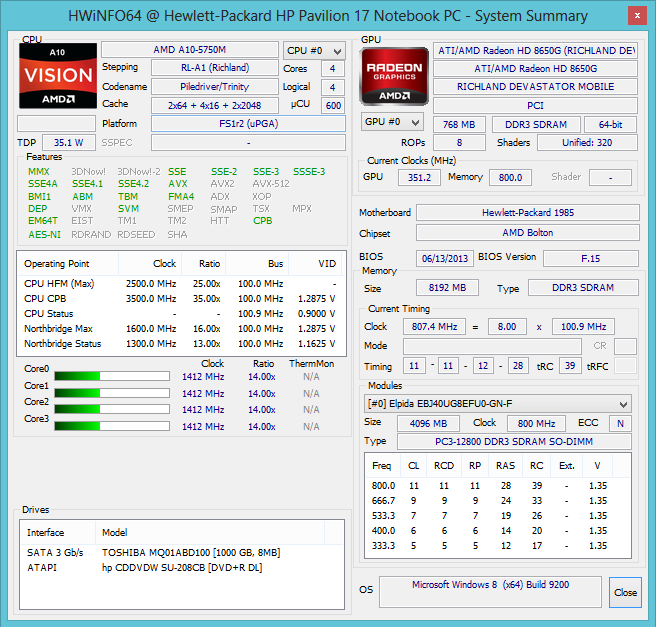The width and height of the screenshot is (656, 627).
Task: Click the OS field Microsoft Windows 8
Action: tap(490, 591)
